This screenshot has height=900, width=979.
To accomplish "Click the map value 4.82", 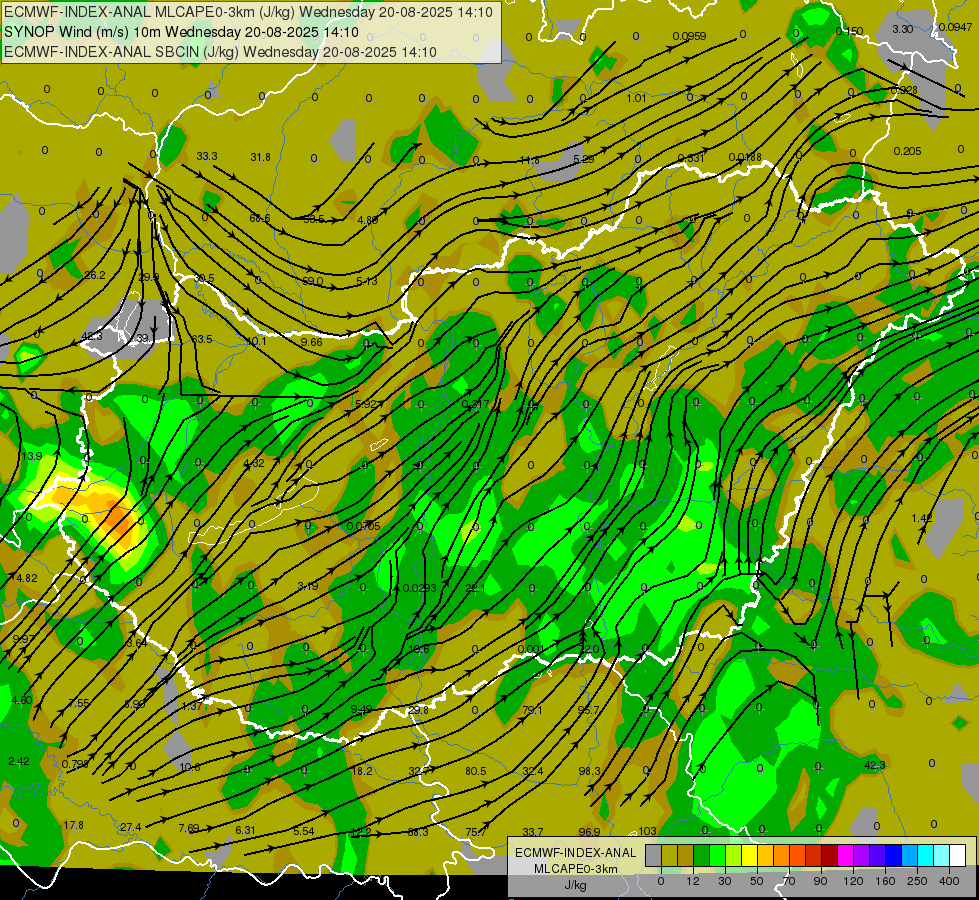I will tap(27, 578).
